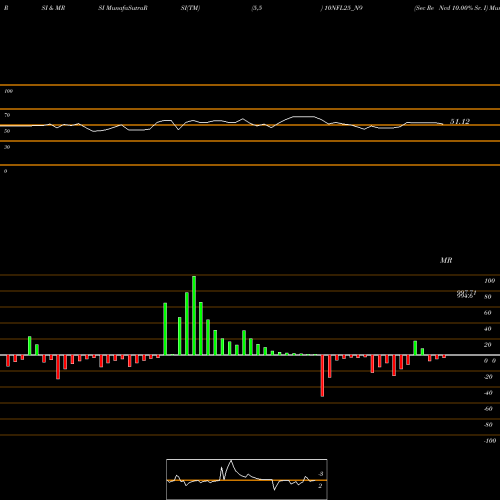
Task: Click the MR axis label '-100'
Action: pyautogui.click(x=489, y=441)
